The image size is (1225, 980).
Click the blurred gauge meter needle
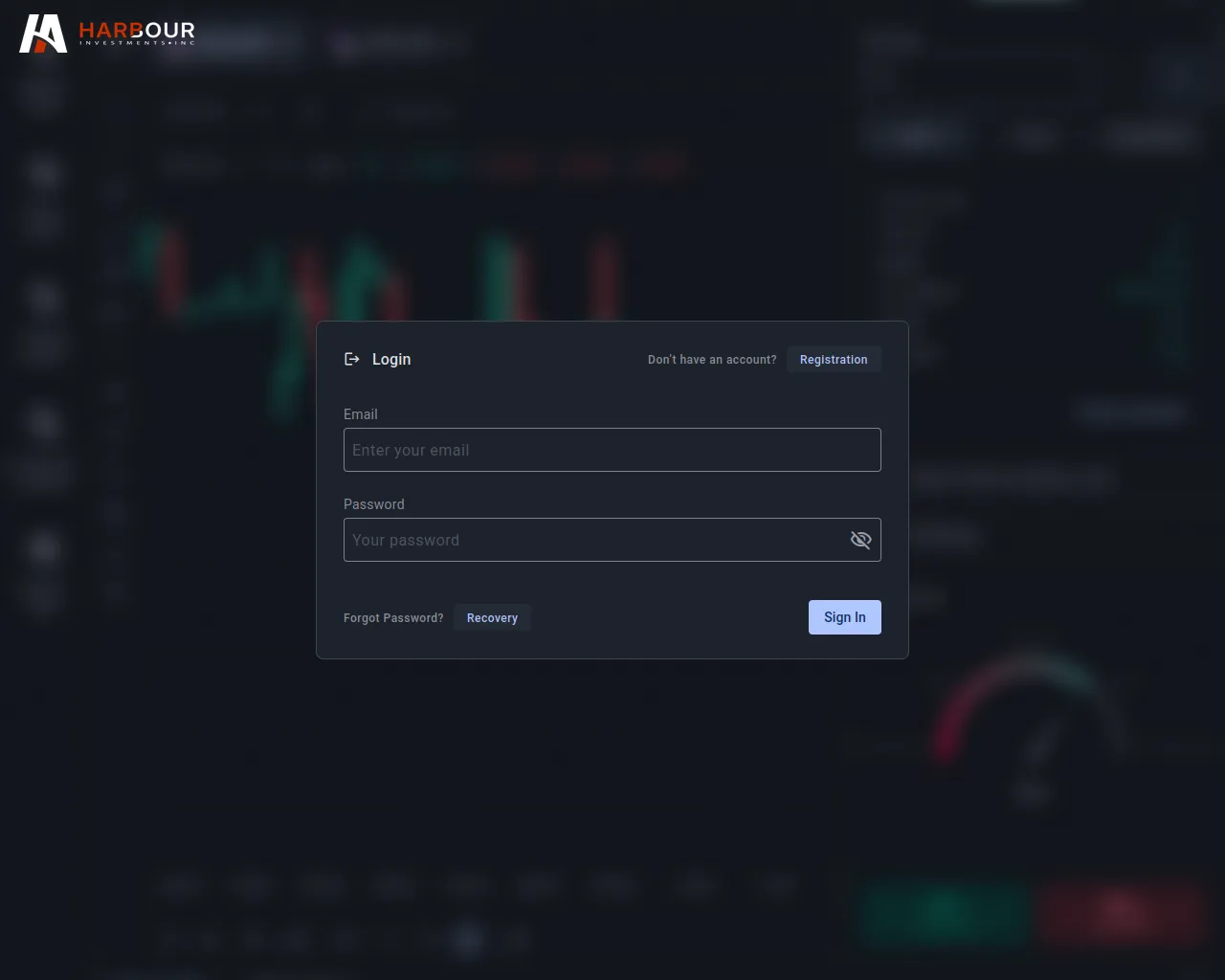(x=1043, y=740)
